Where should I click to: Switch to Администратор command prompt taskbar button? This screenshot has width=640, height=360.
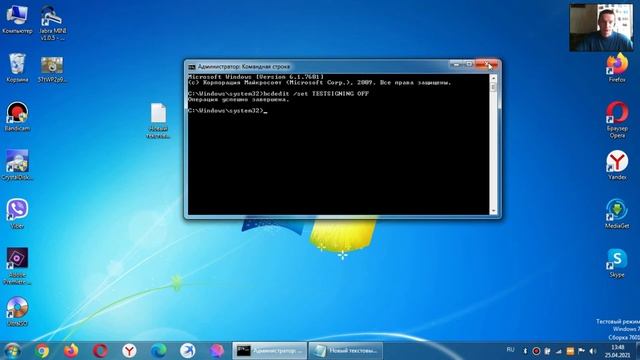pyautogui.click(x=270, y=351)
